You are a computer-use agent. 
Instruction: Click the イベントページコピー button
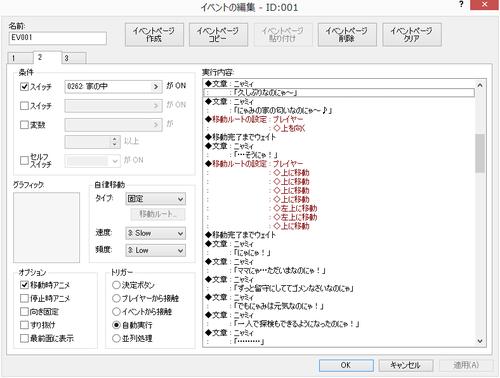(x=218, y=35)
